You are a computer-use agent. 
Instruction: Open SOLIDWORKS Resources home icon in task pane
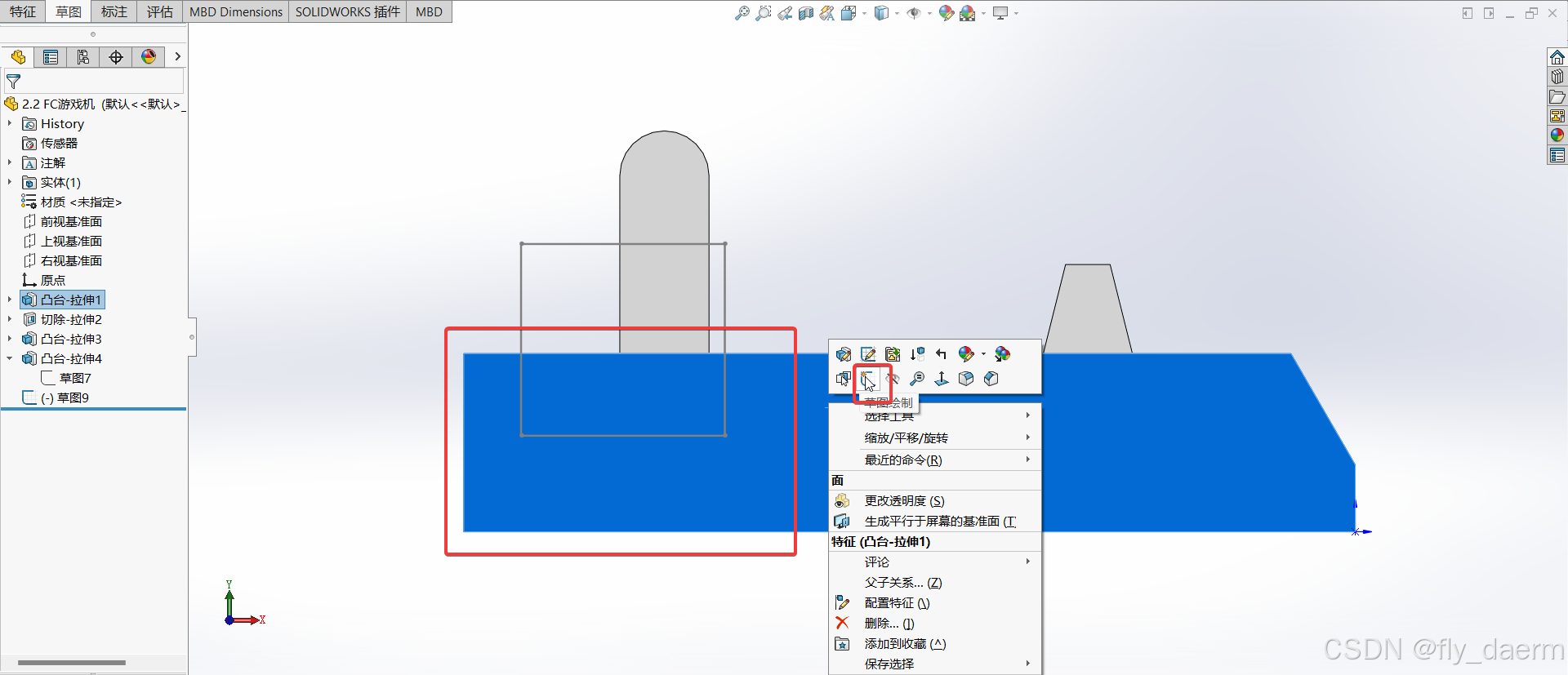point(1557,57)
